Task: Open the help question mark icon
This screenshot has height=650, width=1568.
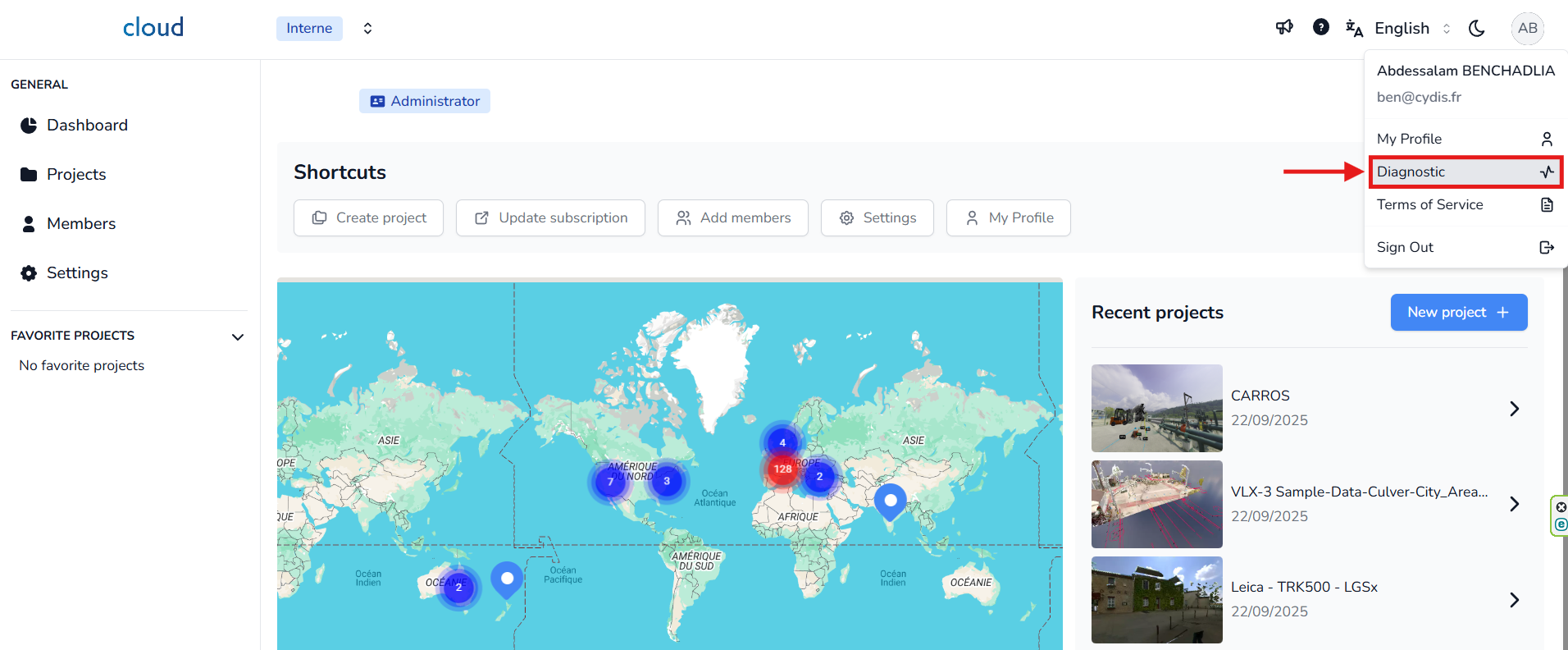Action: [1320, 27]
